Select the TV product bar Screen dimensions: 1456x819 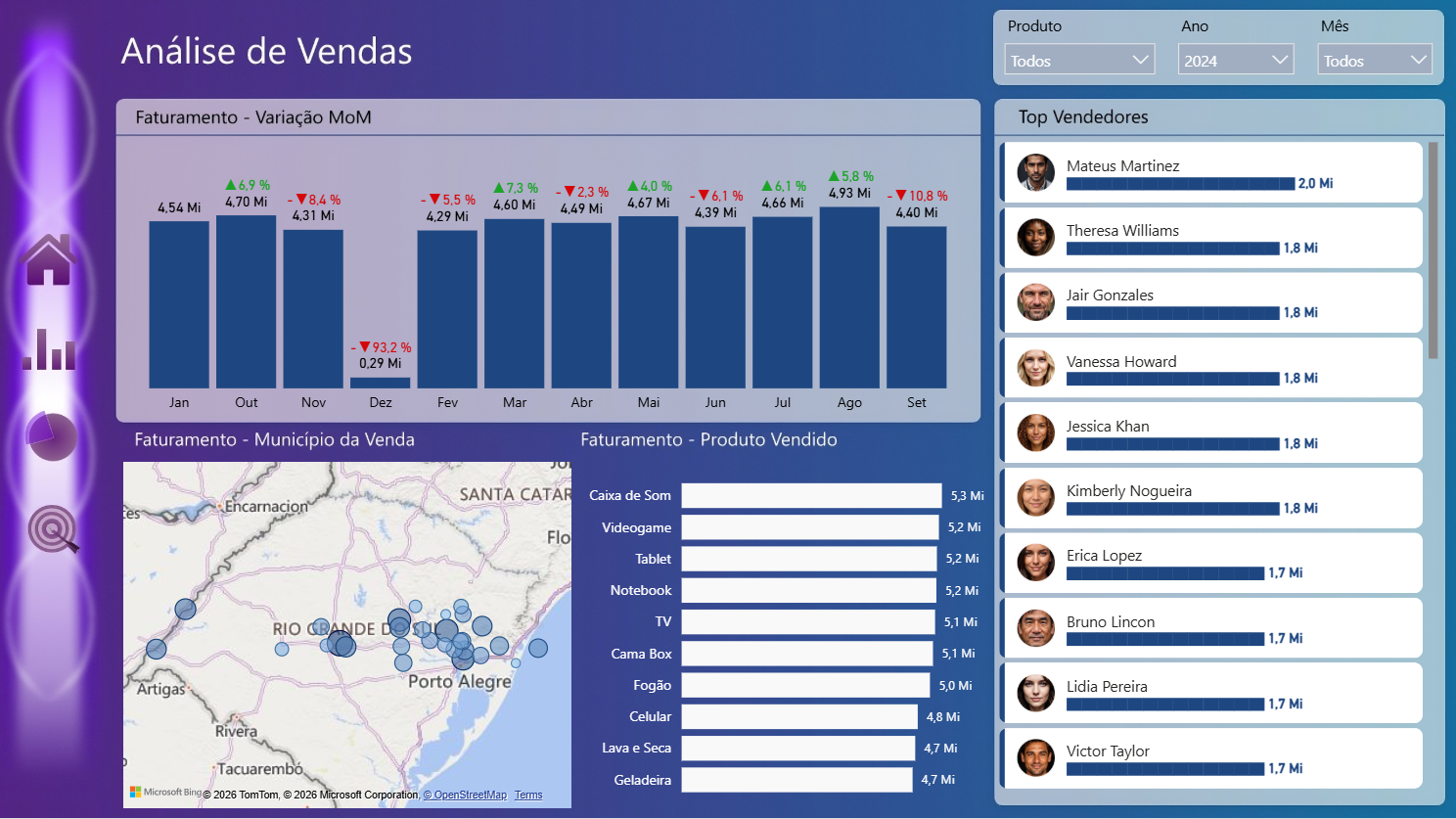[x=808, y=621]
